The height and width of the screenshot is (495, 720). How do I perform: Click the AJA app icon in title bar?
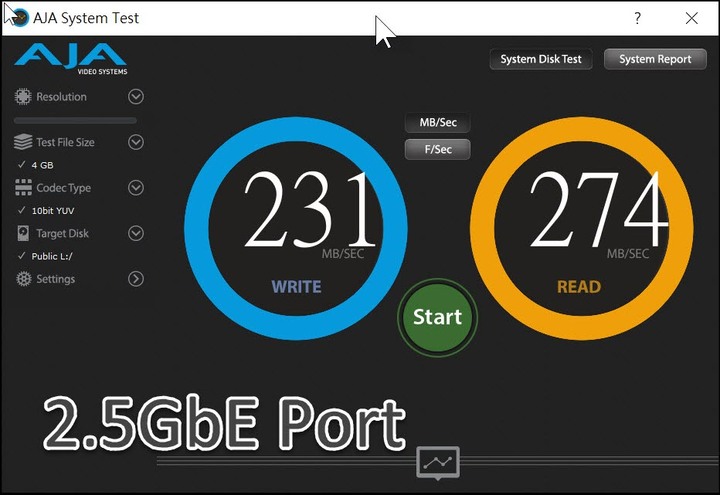point(19,17)
